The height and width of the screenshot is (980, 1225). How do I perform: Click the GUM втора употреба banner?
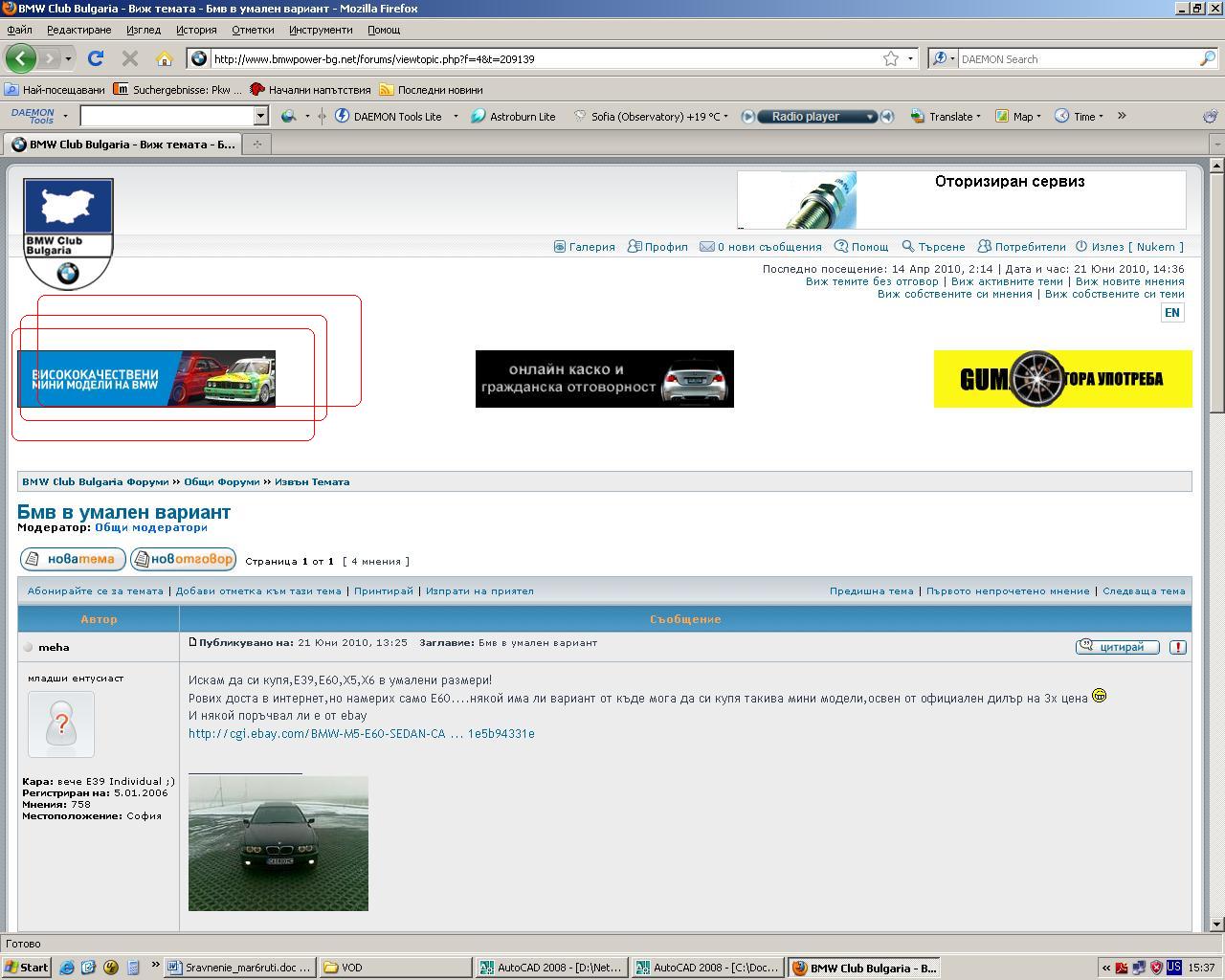click(x=1063, y=379)
